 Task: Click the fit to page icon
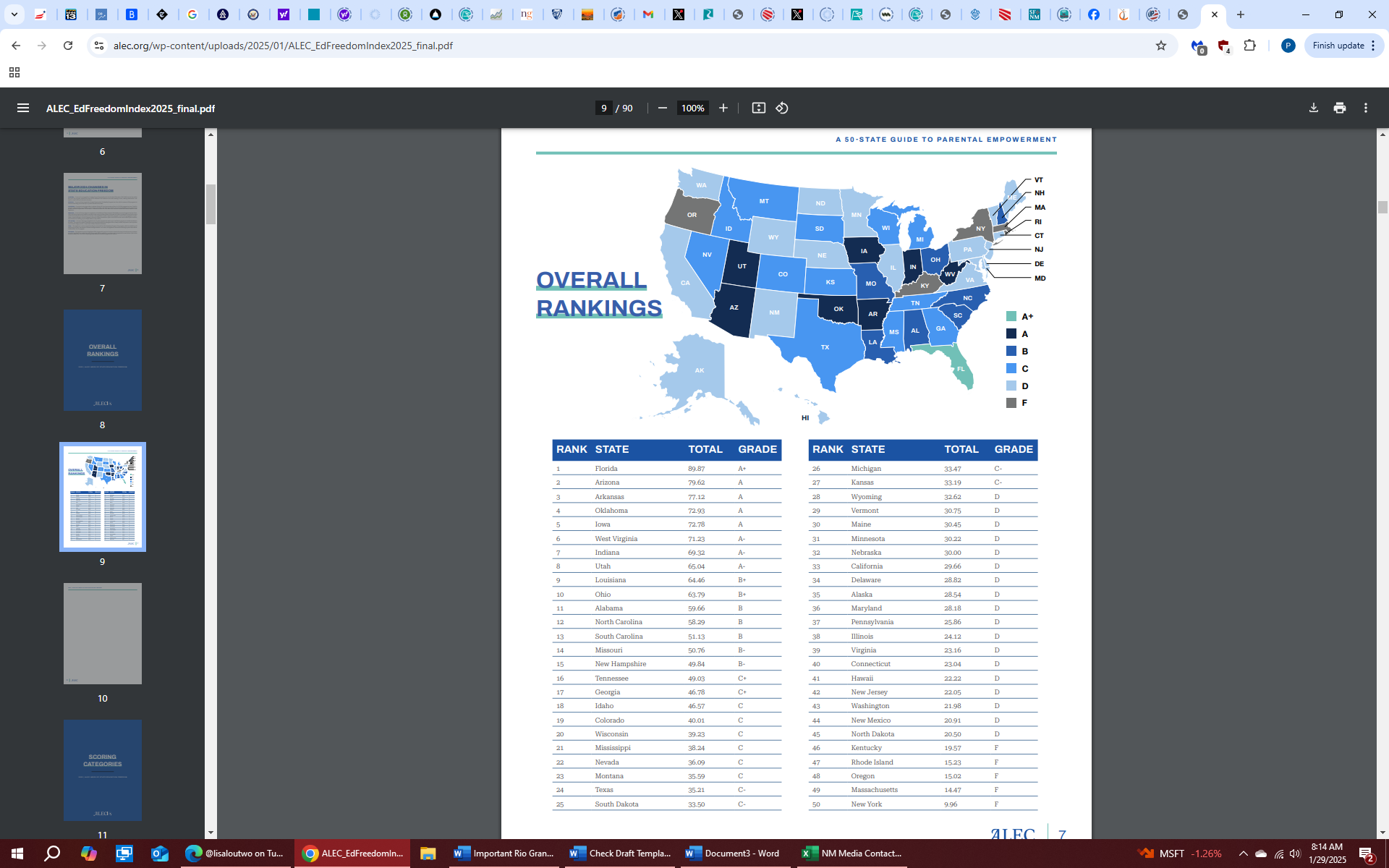tap(758, 108)
